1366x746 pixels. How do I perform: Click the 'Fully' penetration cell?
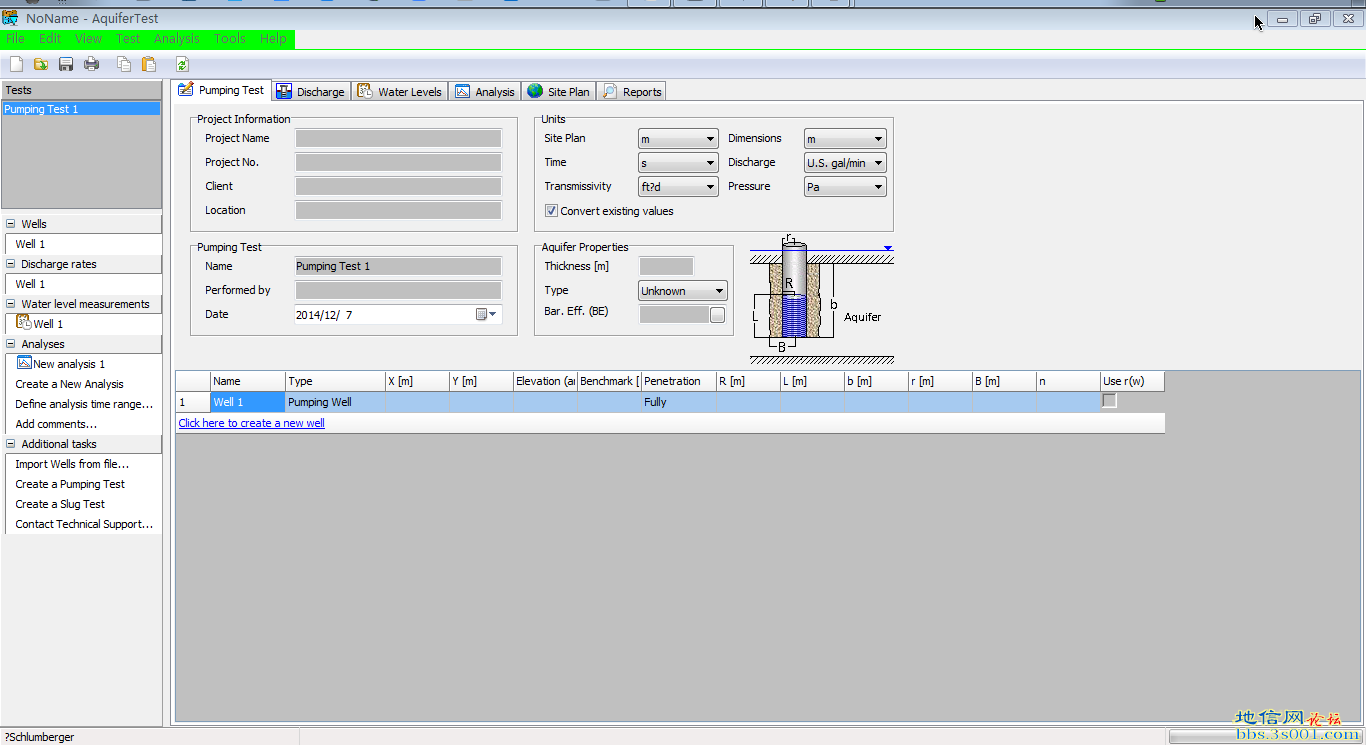coord(679,402)
